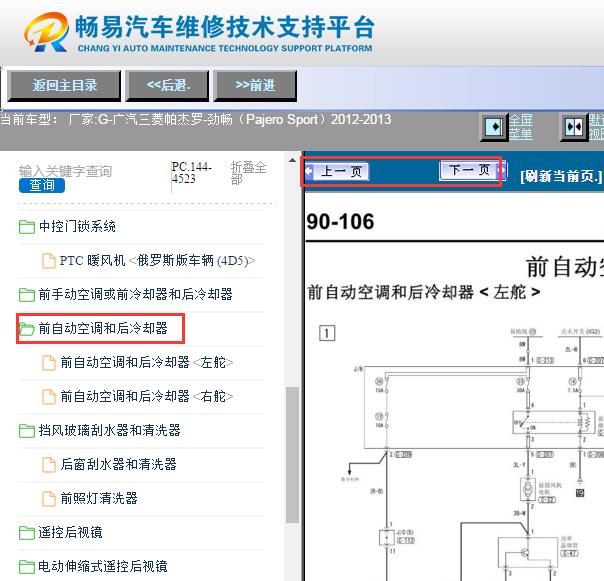This screenshot has height=581, width=604.
Task: Select heading 前自动空调和后冷却器 < 左舵 >
Action: point(423,292)
